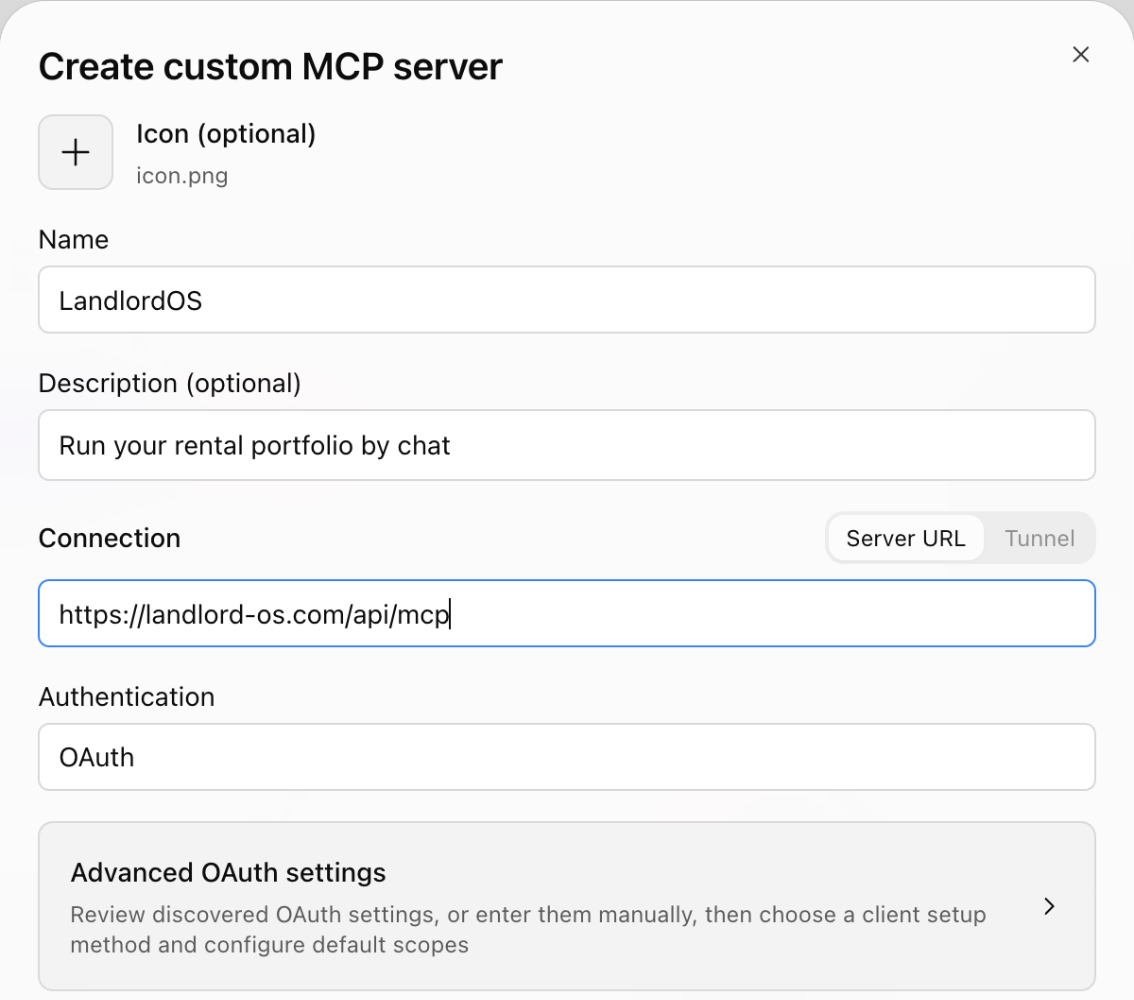
Task: Edit the Description field text
Action: [x=566, y=445]
